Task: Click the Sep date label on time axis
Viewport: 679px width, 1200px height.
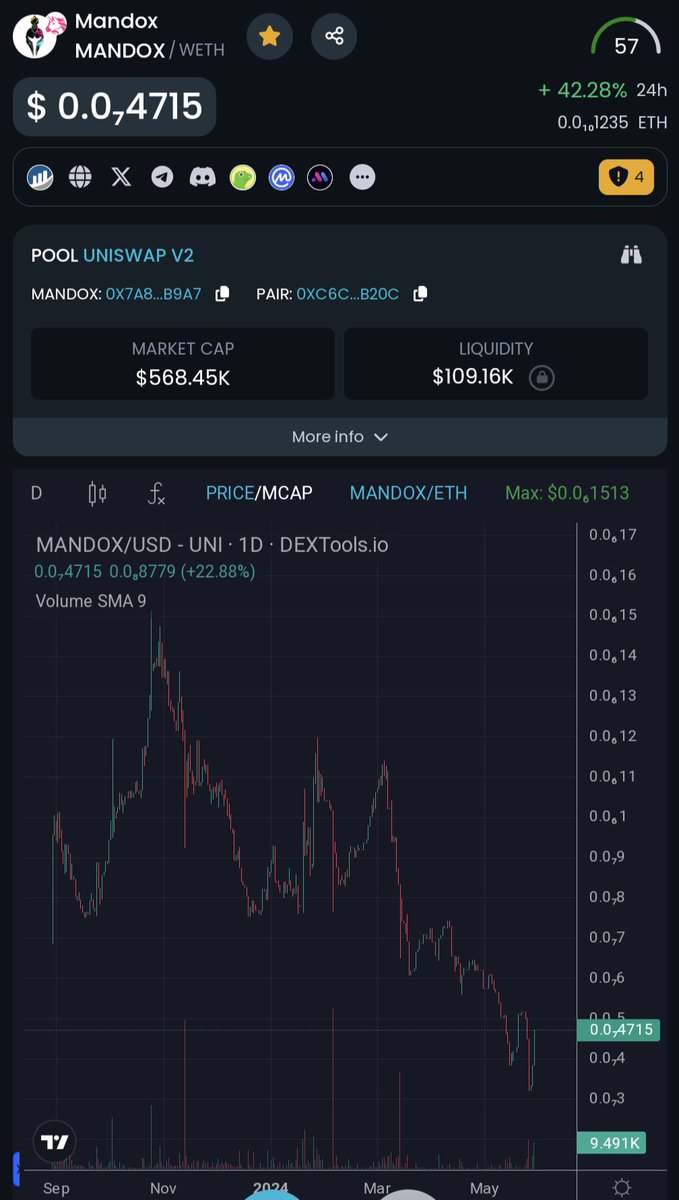Action: (56, 1188)
